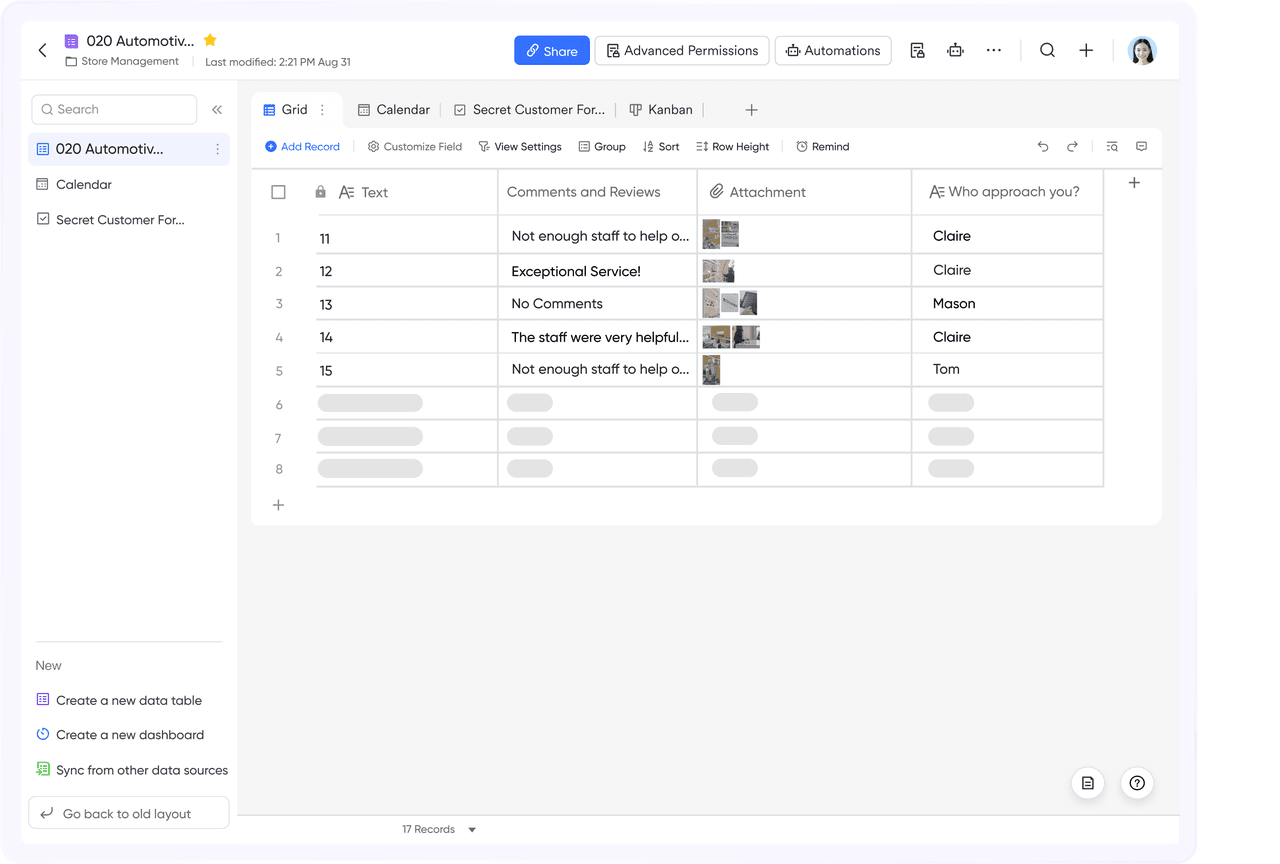Toggle the select-all checkbox in header row

[279, 192]
